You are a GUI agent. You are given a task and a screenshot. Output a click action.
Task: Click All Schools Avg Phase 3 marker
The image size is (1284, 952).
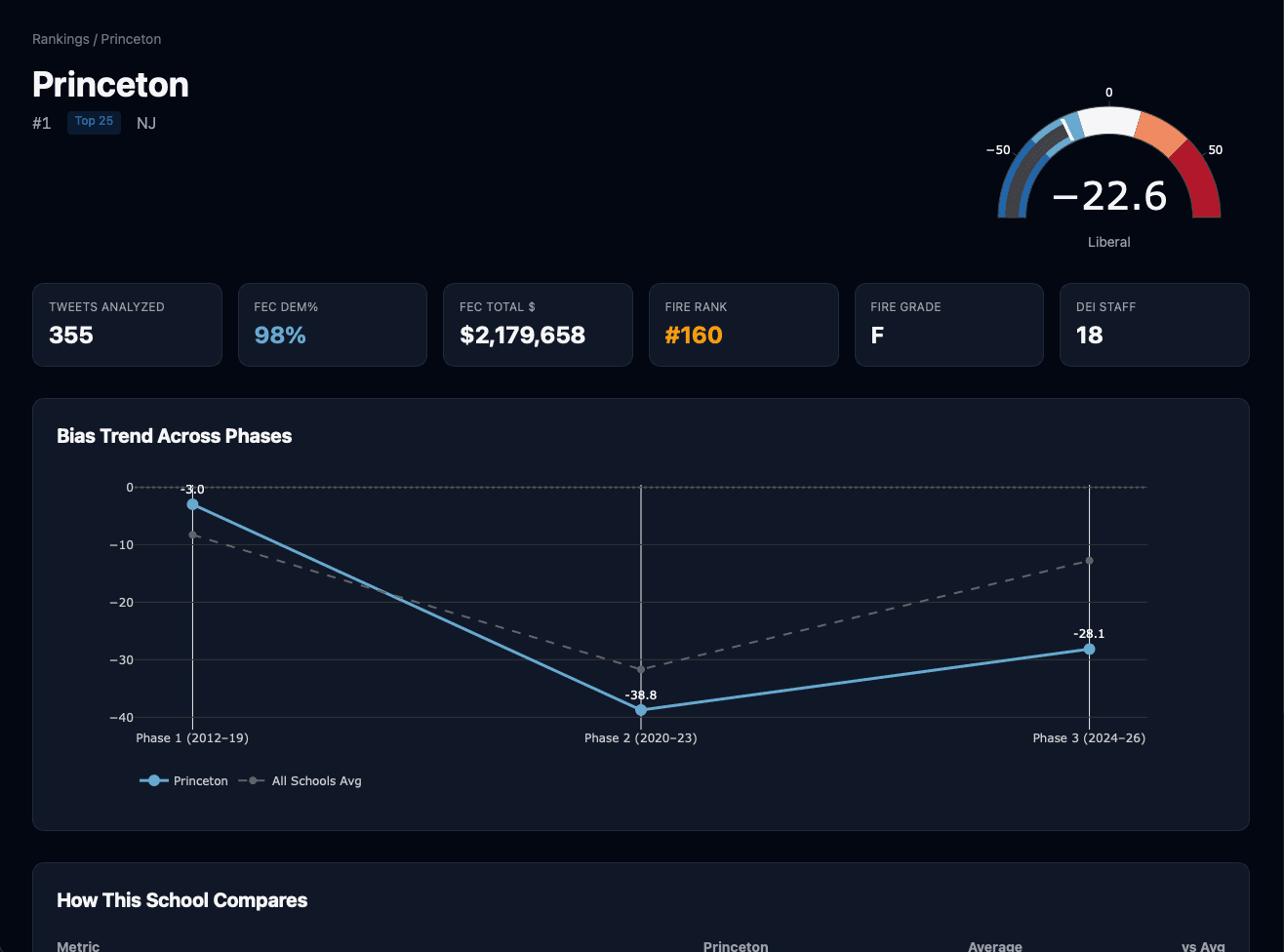[1089, 561]
